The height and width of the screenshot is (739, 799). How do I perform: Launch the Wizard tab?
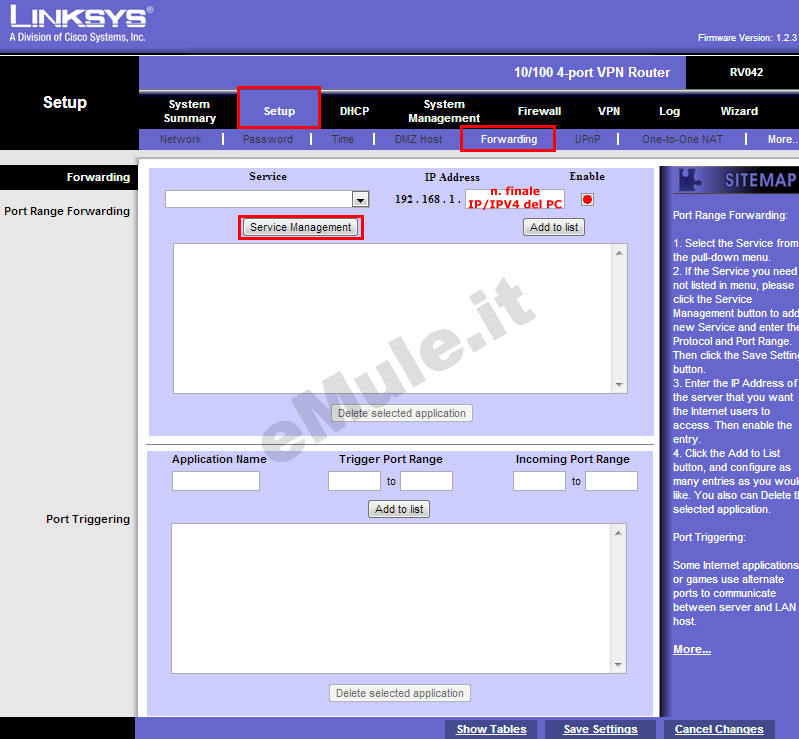click(x=739, y=111)
